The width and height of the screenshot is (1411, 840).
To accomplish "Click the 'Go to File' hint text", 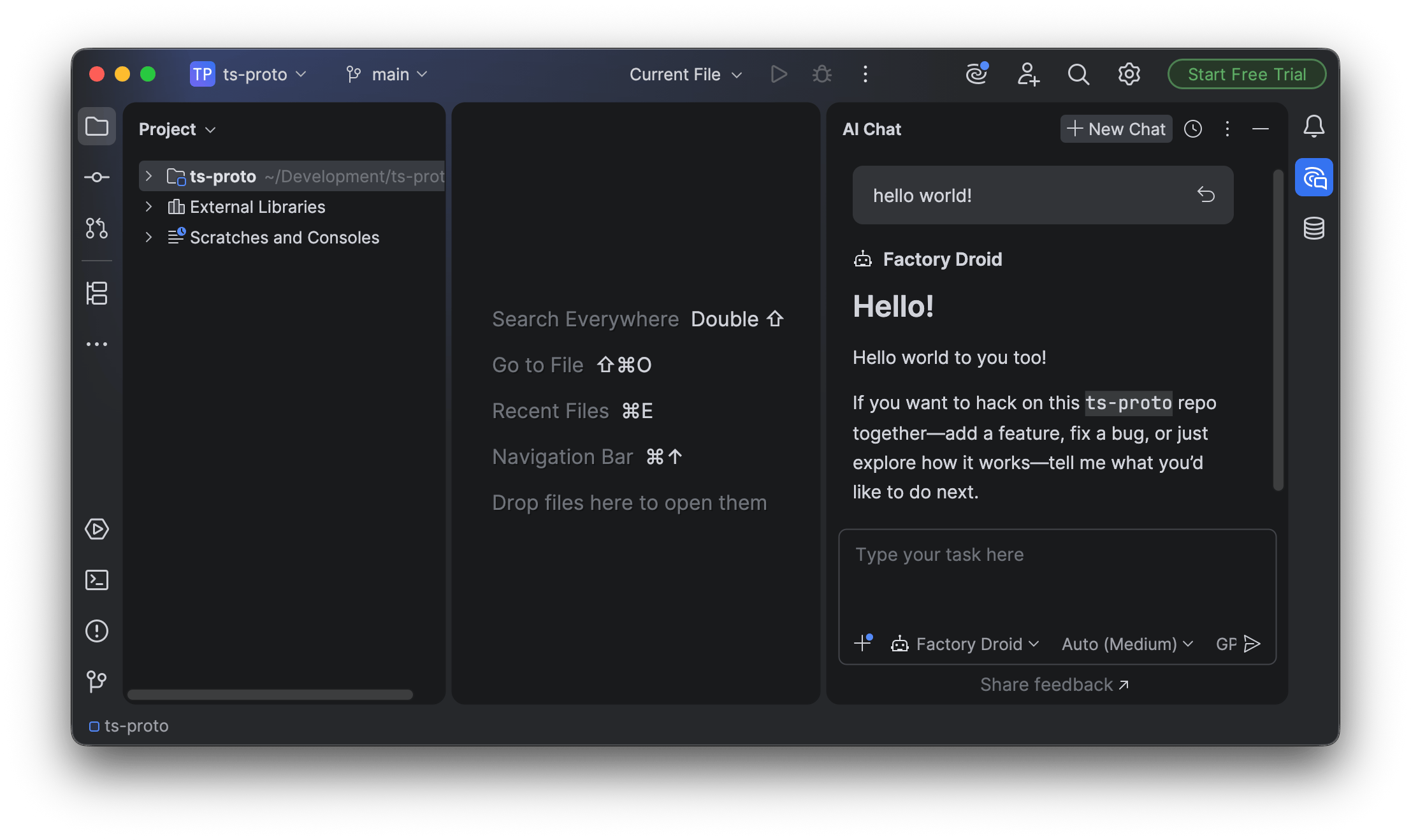I will click(x=537, y=365).
